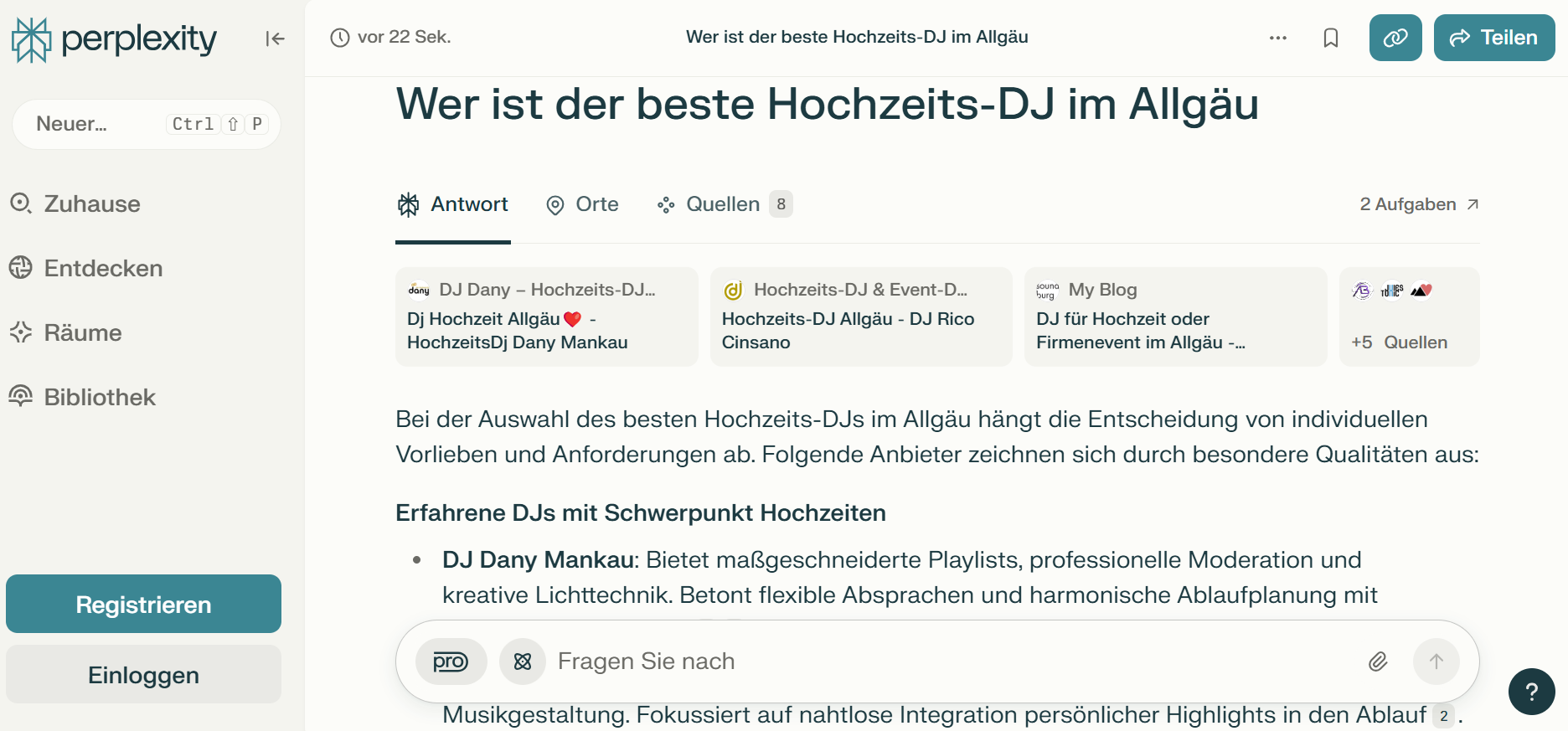
Task: Bookmark this thread
Action: [1330, 38]
